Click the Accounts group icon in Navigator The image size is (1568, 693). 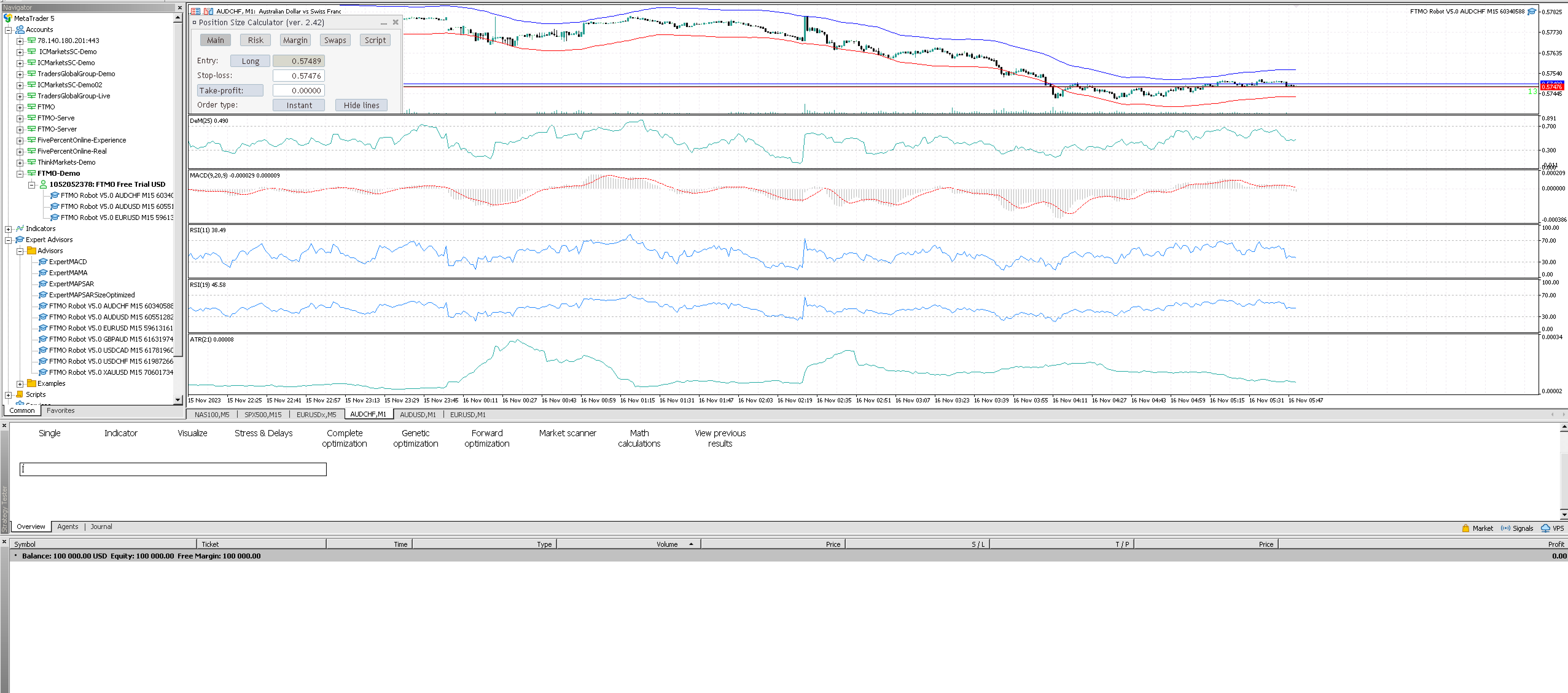[19, 29]
